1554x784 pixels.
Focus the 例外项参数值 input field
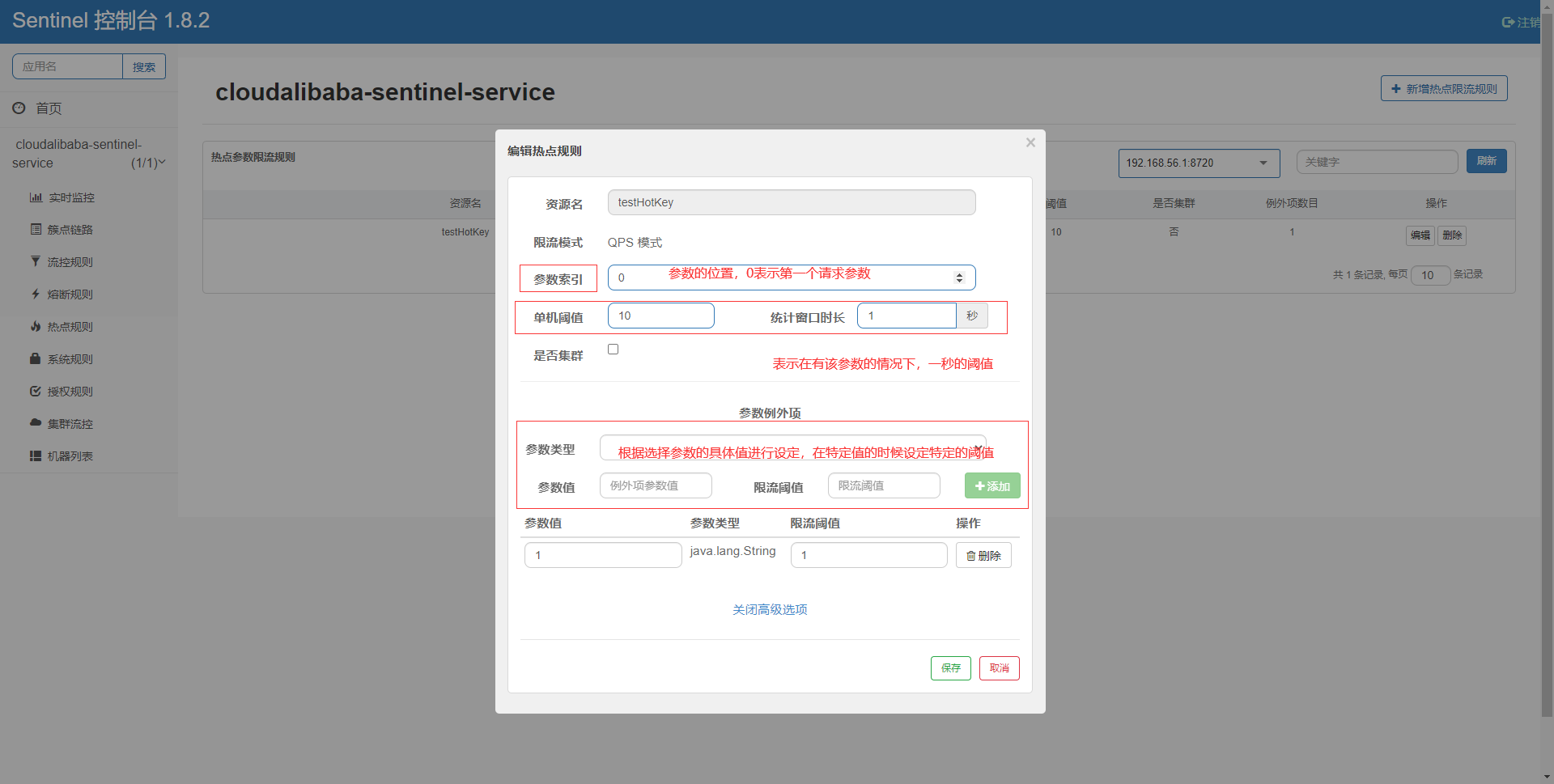pos(656,485)
